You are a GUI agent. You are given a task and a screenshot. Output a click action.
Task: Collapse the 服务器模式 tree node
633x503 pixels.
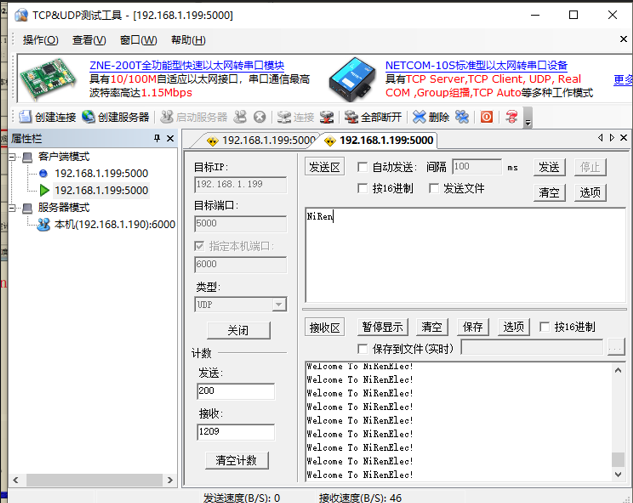(x=13, y=208)
